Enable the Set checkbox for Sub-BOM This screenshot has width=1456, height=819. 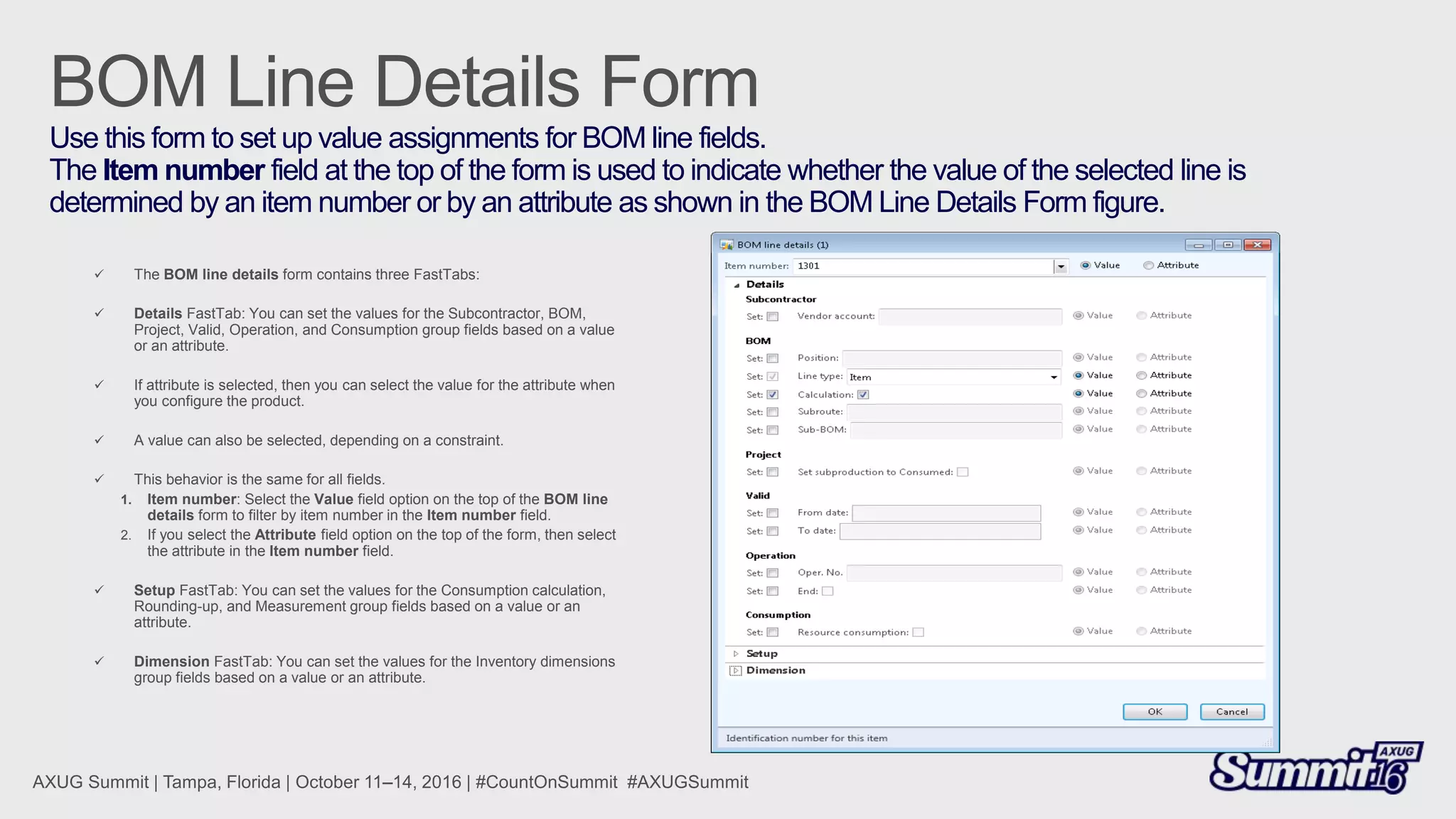click(773, 430)
